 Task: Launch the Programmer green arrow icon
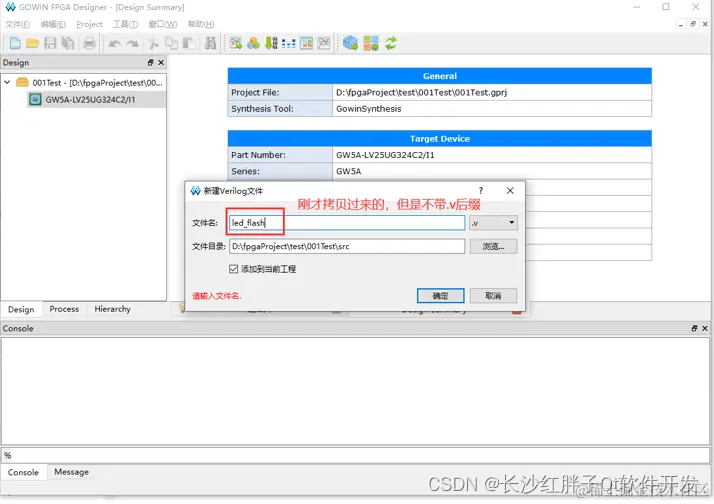tap(271, 43)
